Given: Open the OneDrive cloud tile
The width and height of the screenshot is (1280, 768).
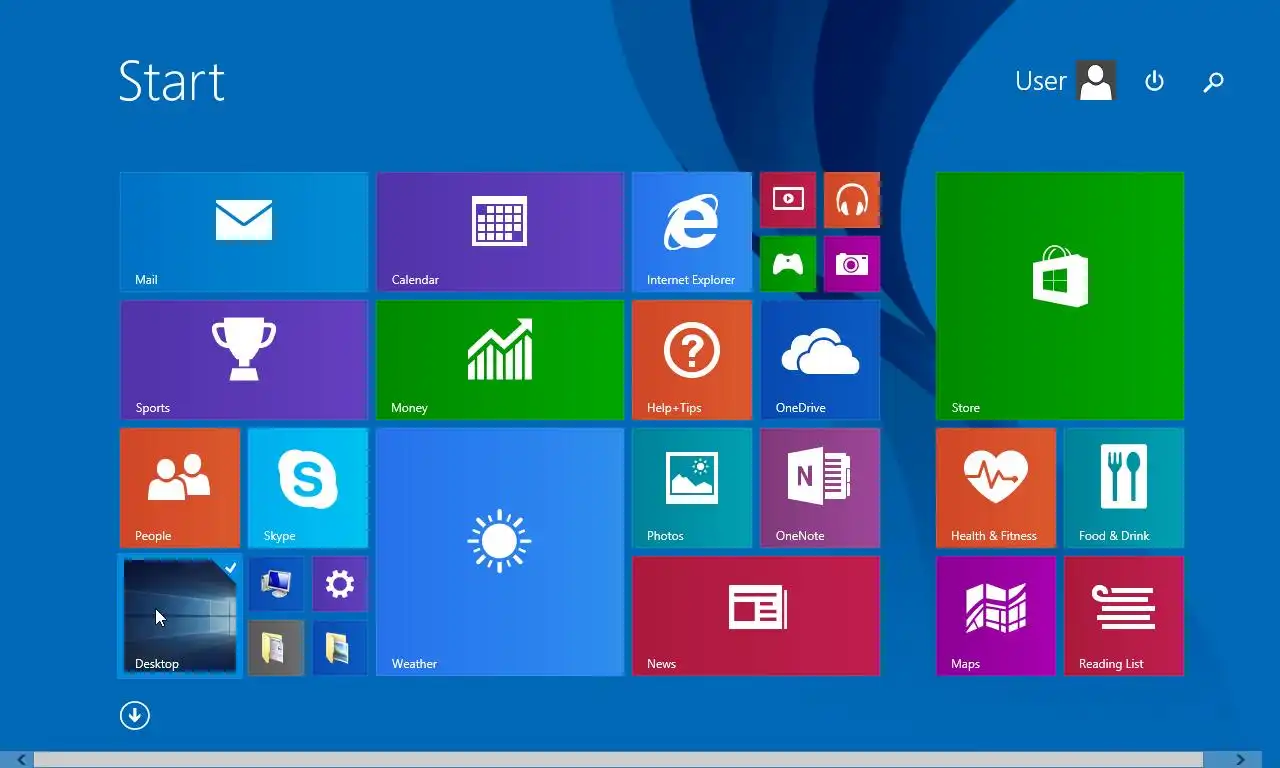Looking at the screenshot, I should [x=820, y=360].
